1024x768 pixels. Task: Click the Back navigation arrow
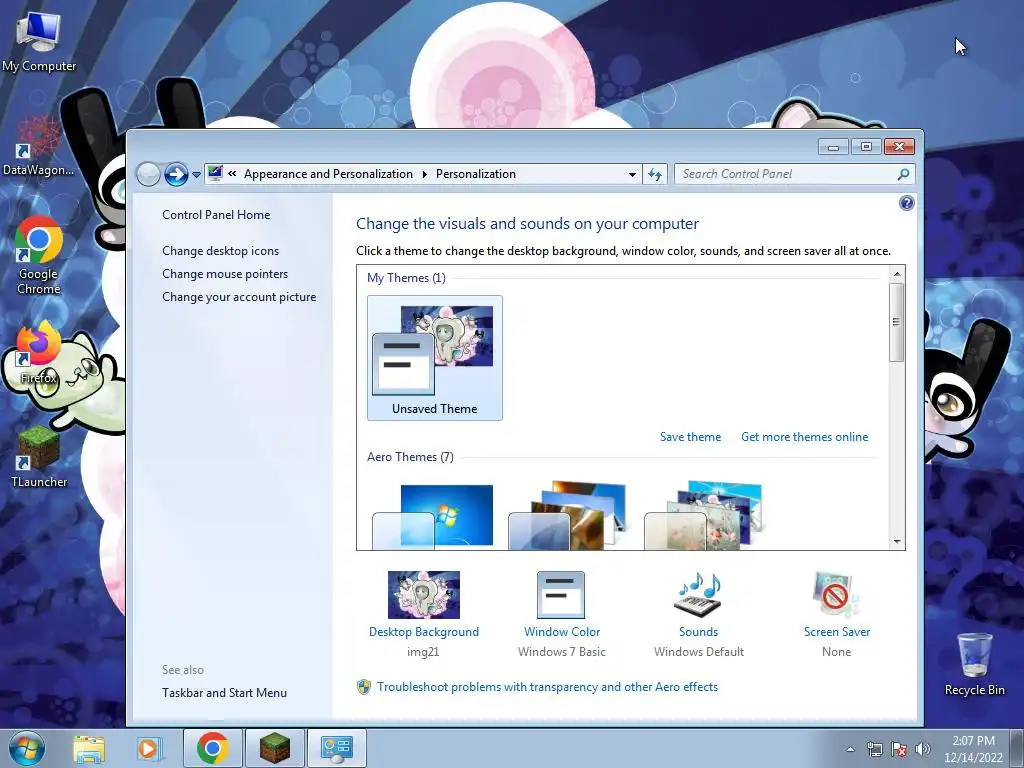[x=148, y=174]
